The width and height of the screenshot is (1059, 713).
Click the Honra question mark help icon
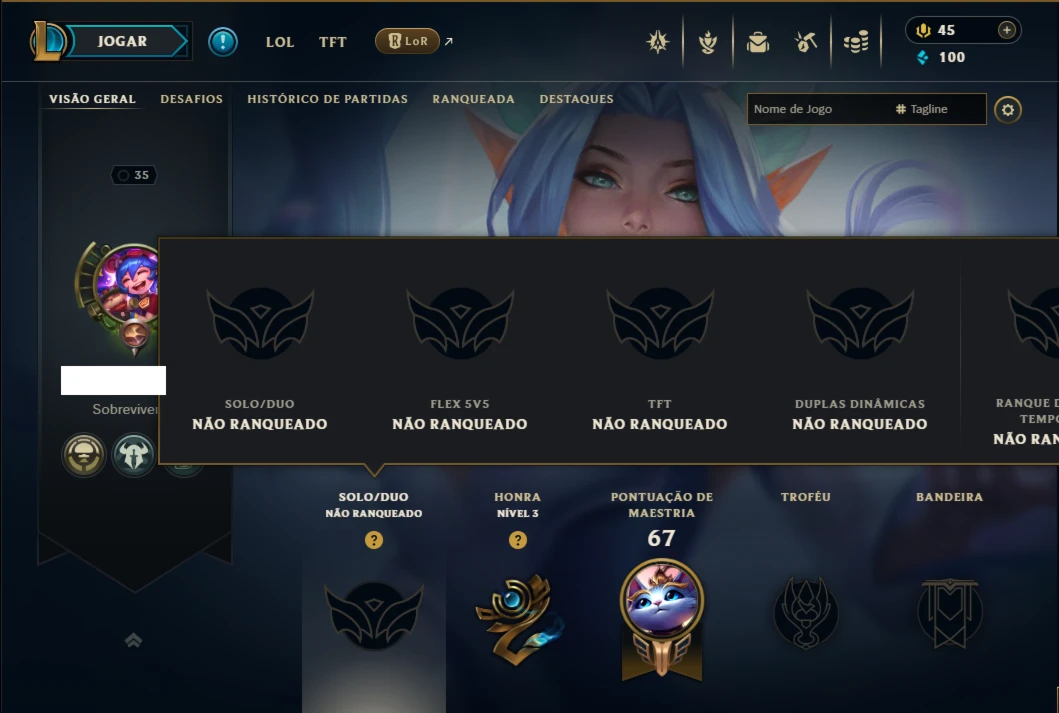(518, 540)
